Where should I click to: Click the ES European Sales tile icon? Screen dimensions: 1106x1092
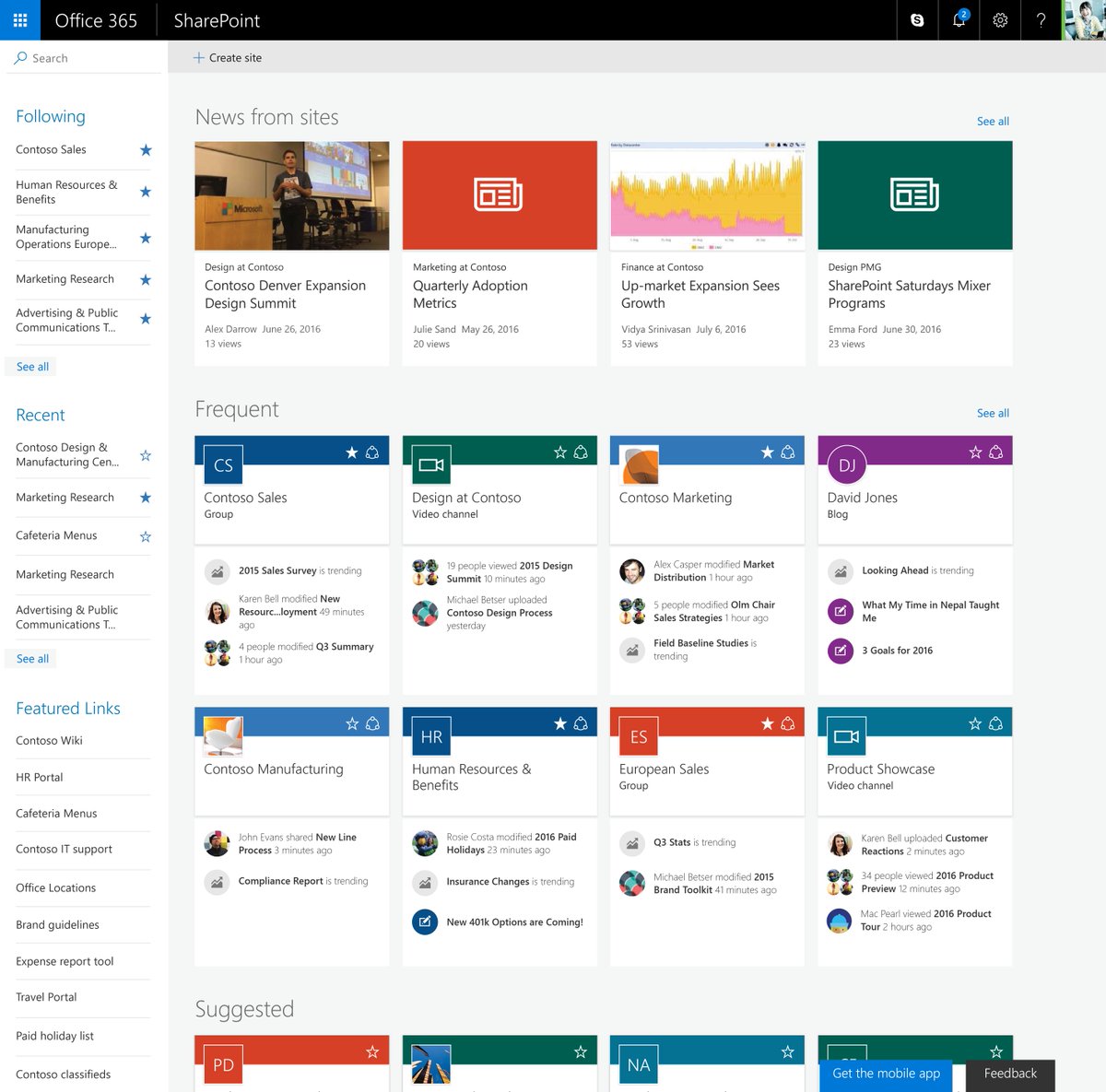[639, 737]
